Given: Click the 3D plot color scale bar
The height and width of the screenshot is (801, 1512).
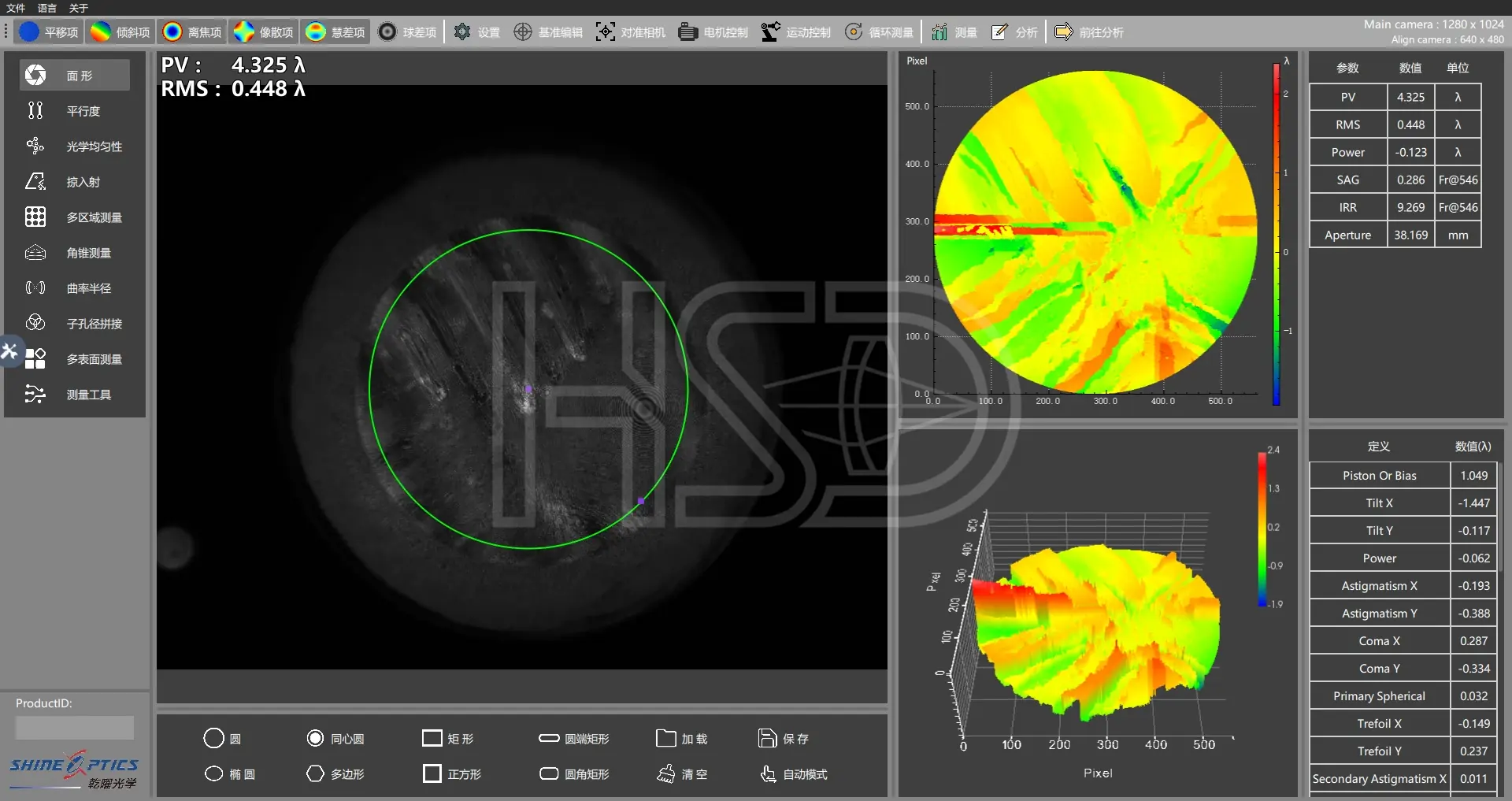Looking at the screenshot, I should (x=1262, y=529).
